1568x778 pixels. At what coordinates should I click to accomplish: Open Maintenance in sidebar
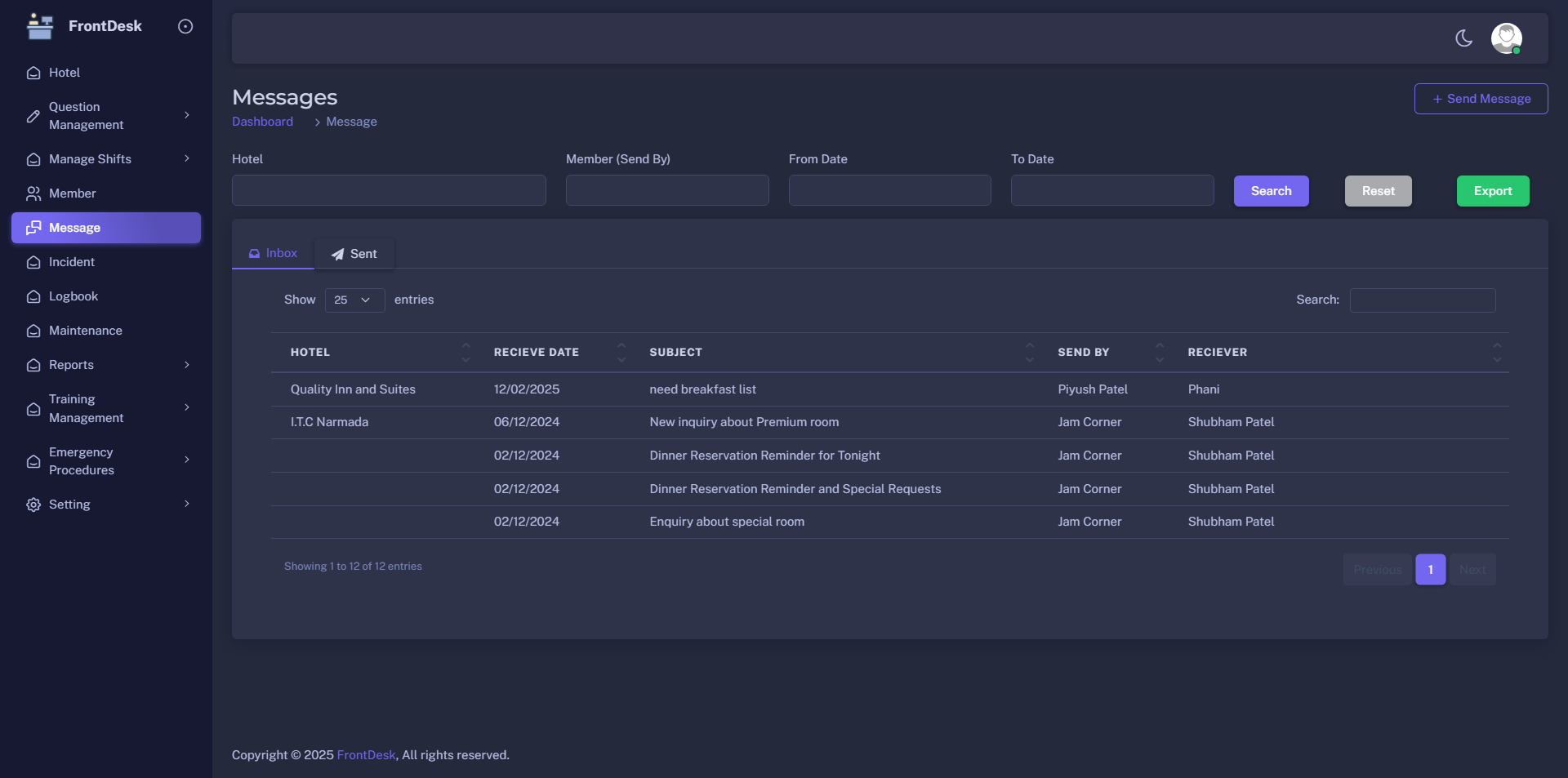(x=85, y=331)
